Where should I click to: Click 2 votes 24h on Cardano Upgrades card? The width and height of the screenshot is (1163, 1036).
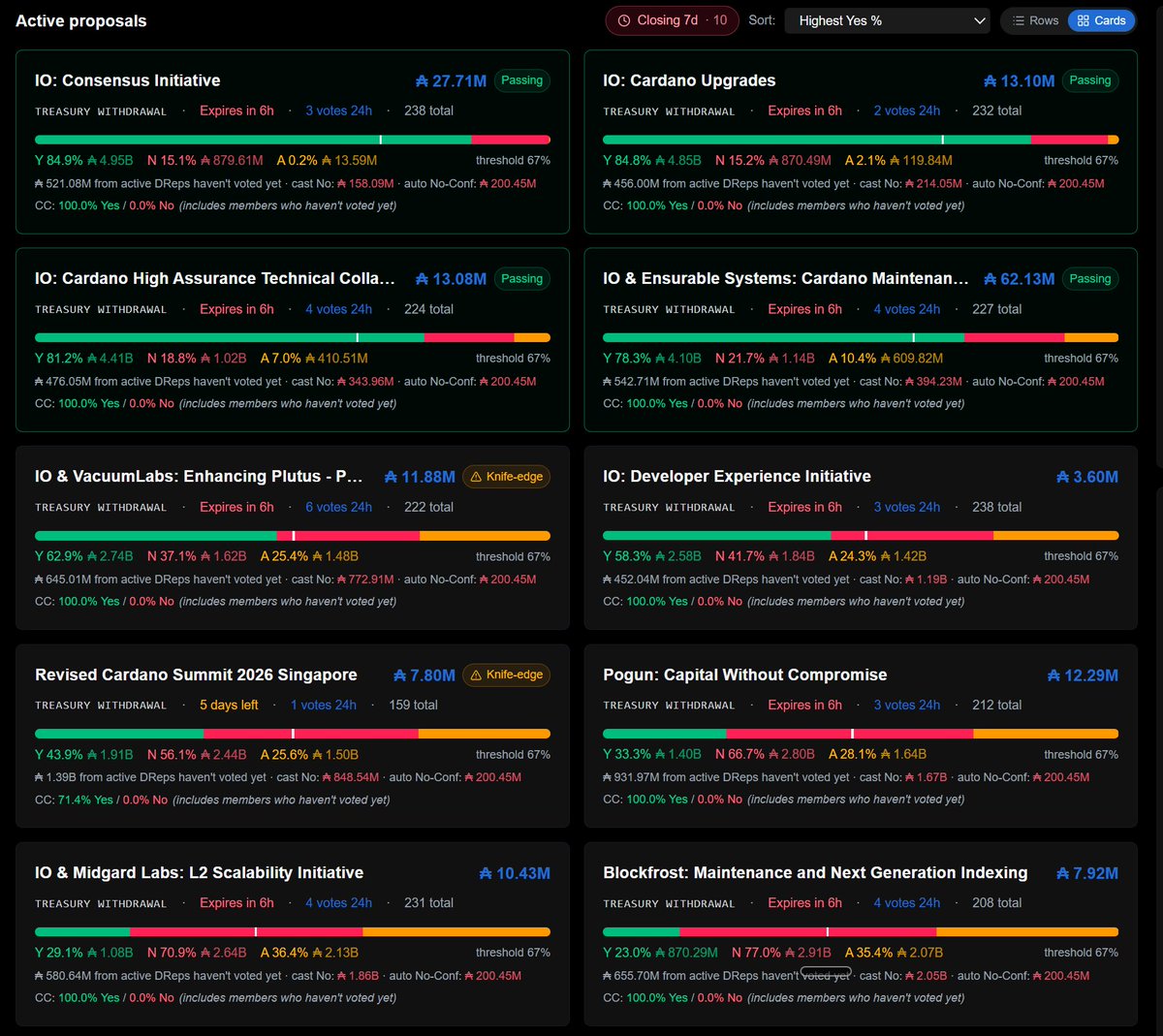[906, 110]
